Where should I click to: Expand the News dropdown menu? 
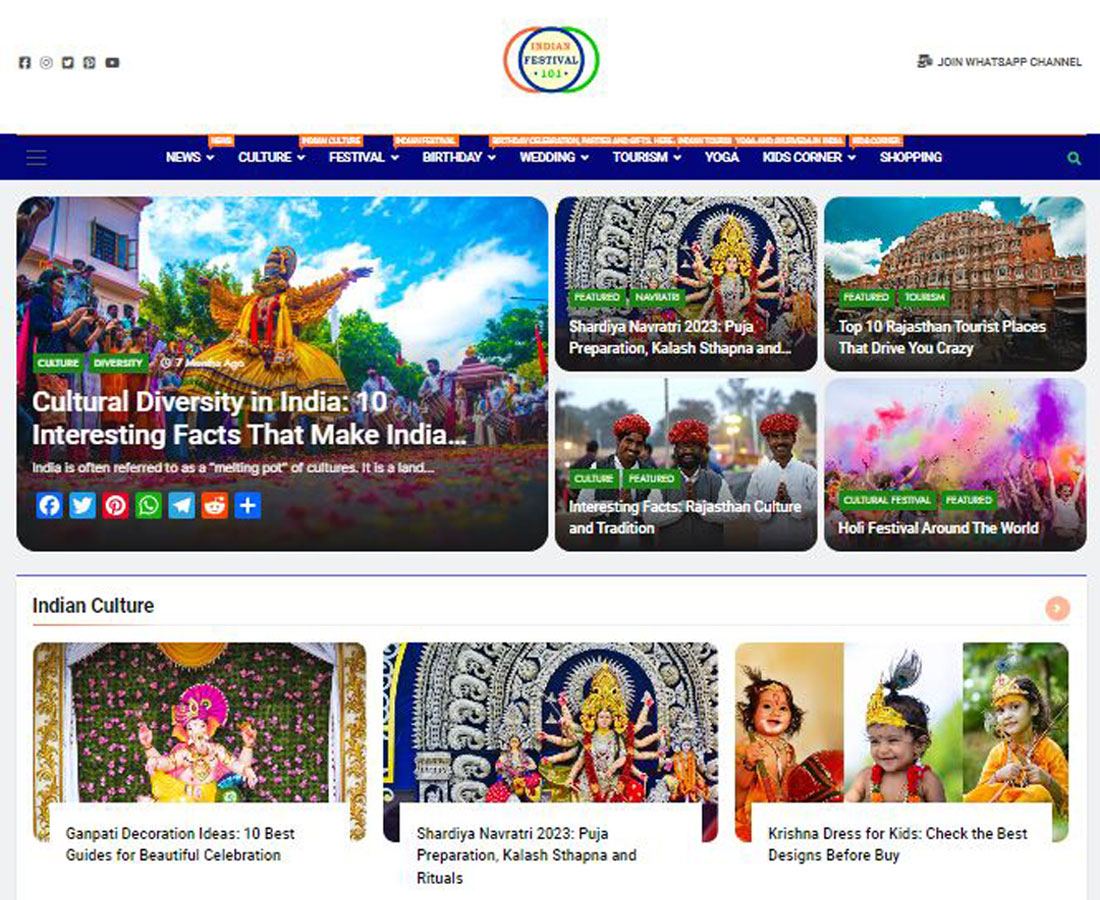point(189,157)
